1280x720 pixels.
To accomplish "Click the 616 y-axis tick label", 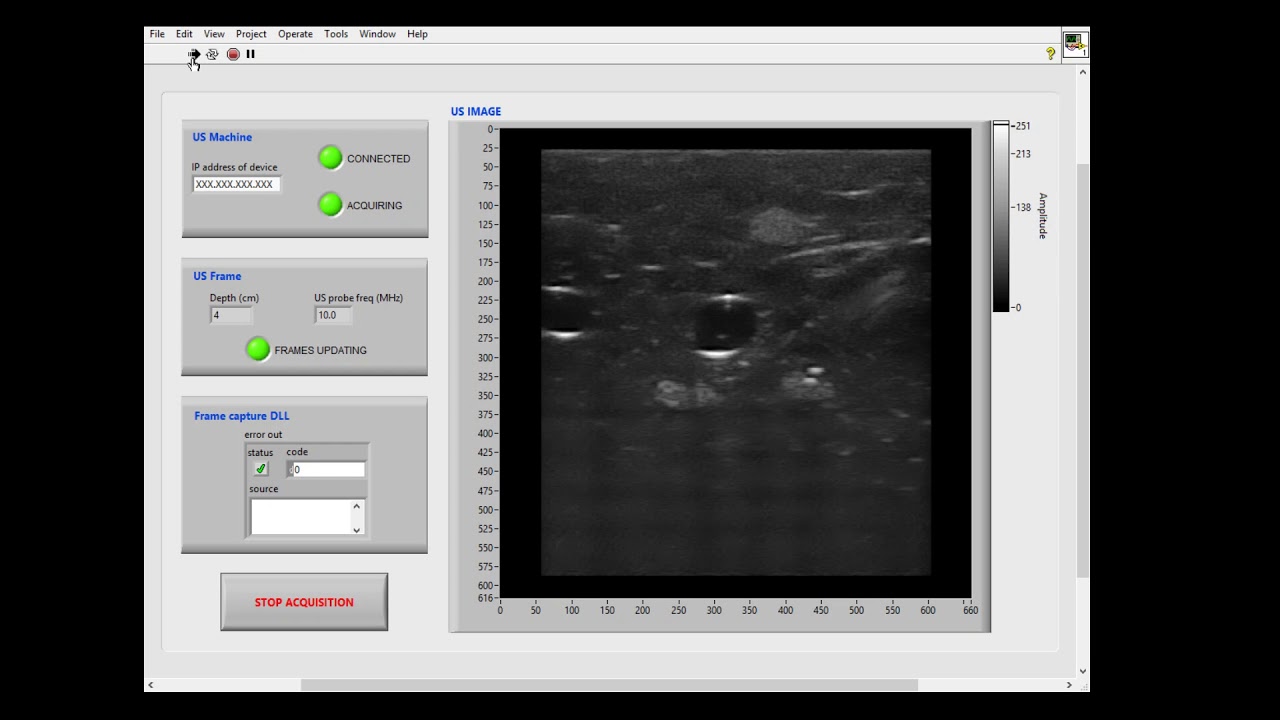I will point(485,598).
